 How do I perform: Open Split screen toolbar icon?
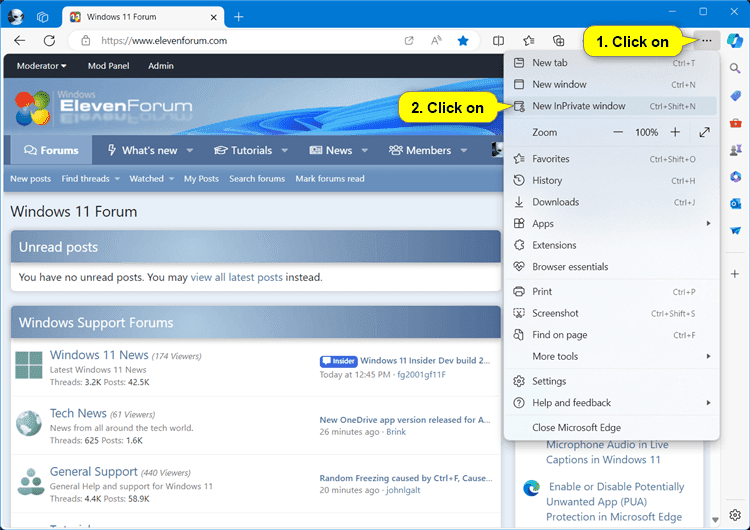pyautogui.click(x=498, y=41)
